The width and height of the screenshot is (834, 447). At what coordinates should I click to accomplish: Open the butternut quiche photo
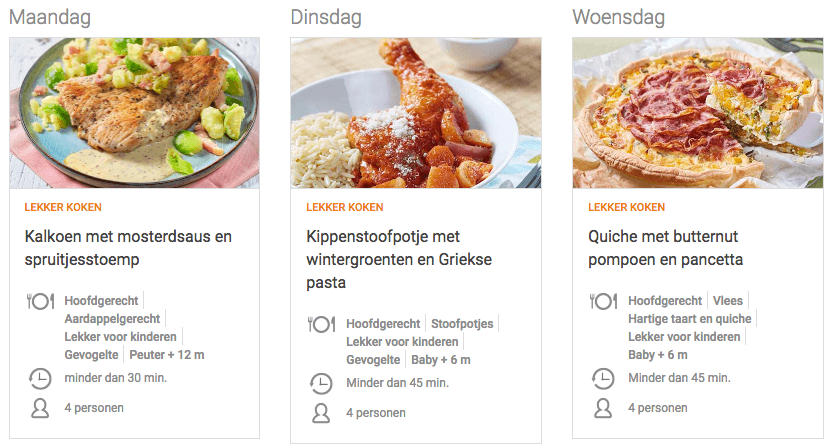[x=698, y=113]
